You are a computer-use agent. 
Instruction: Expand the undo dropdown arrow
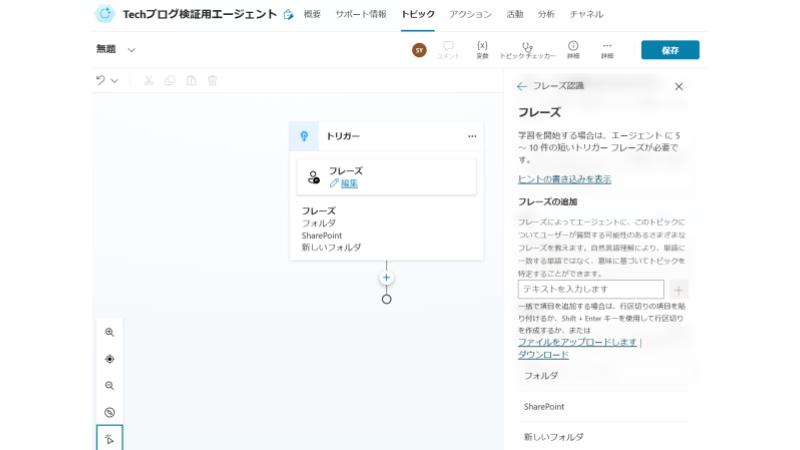click(115, 81)
